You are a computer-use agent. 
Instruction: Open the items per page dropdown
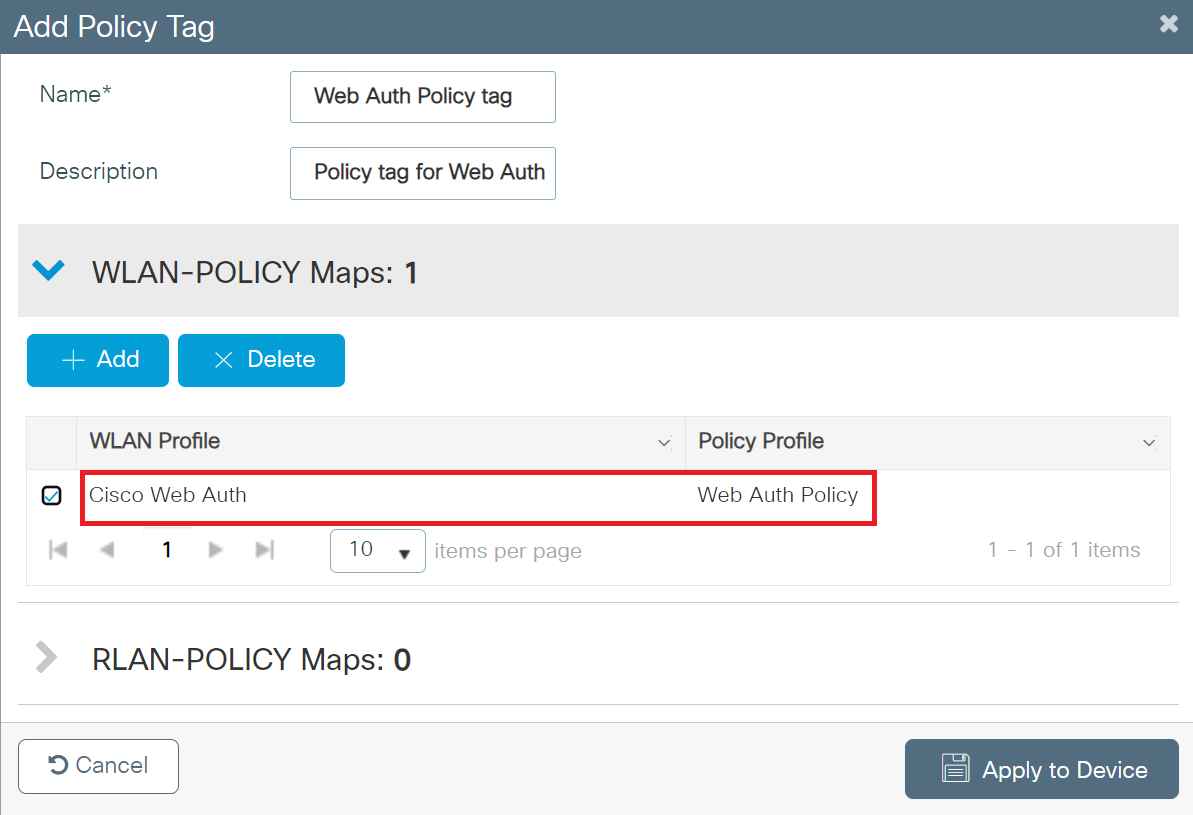[377, 551]
